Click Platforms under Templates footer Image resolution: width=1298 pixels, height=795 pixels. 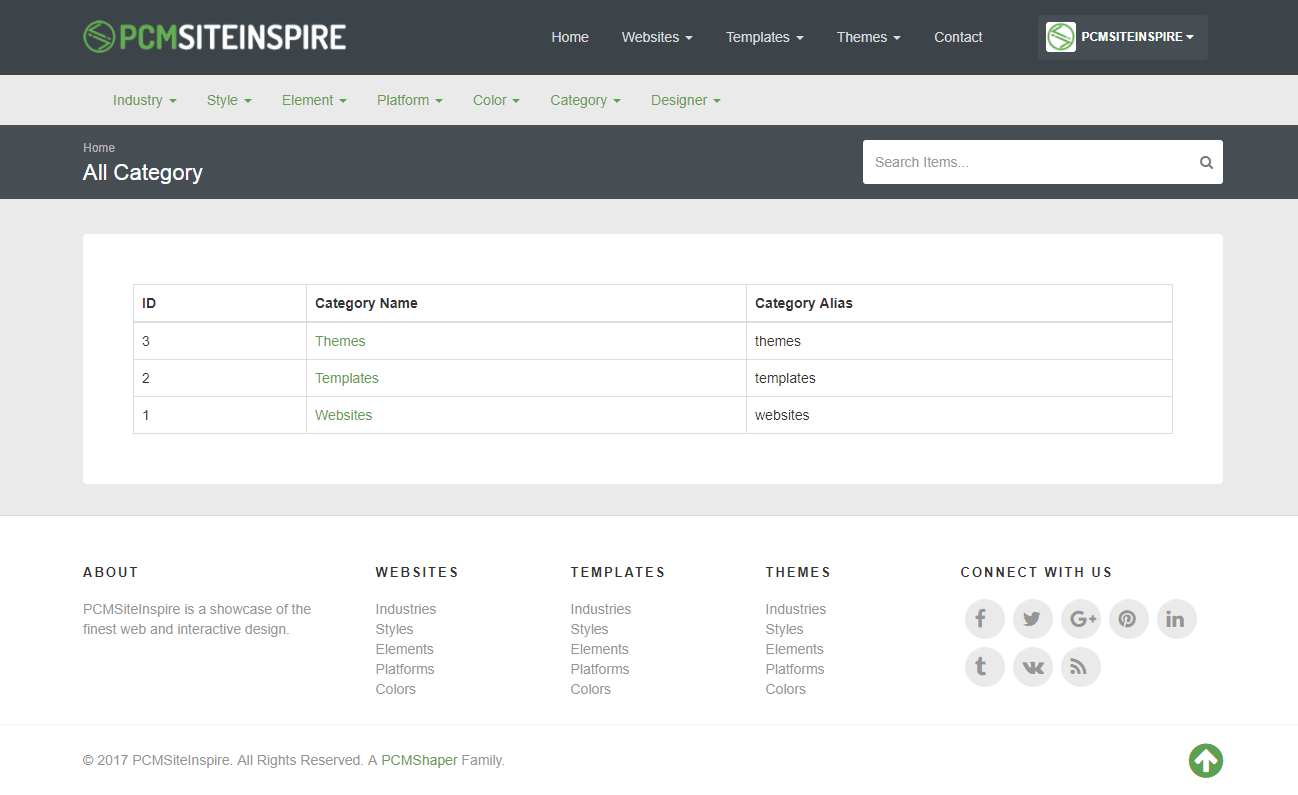pos(600,669)
